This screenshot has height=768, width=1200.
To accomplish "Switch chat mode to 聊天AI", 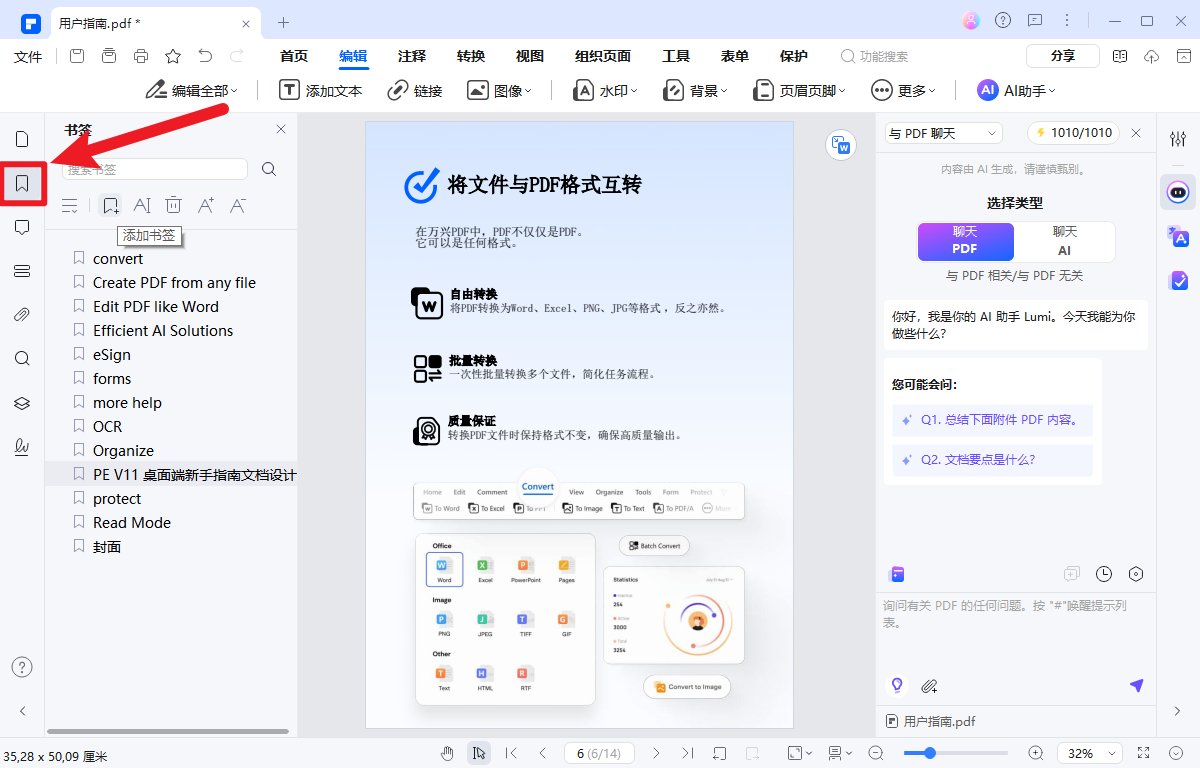I will click(x=1065, y=241).
